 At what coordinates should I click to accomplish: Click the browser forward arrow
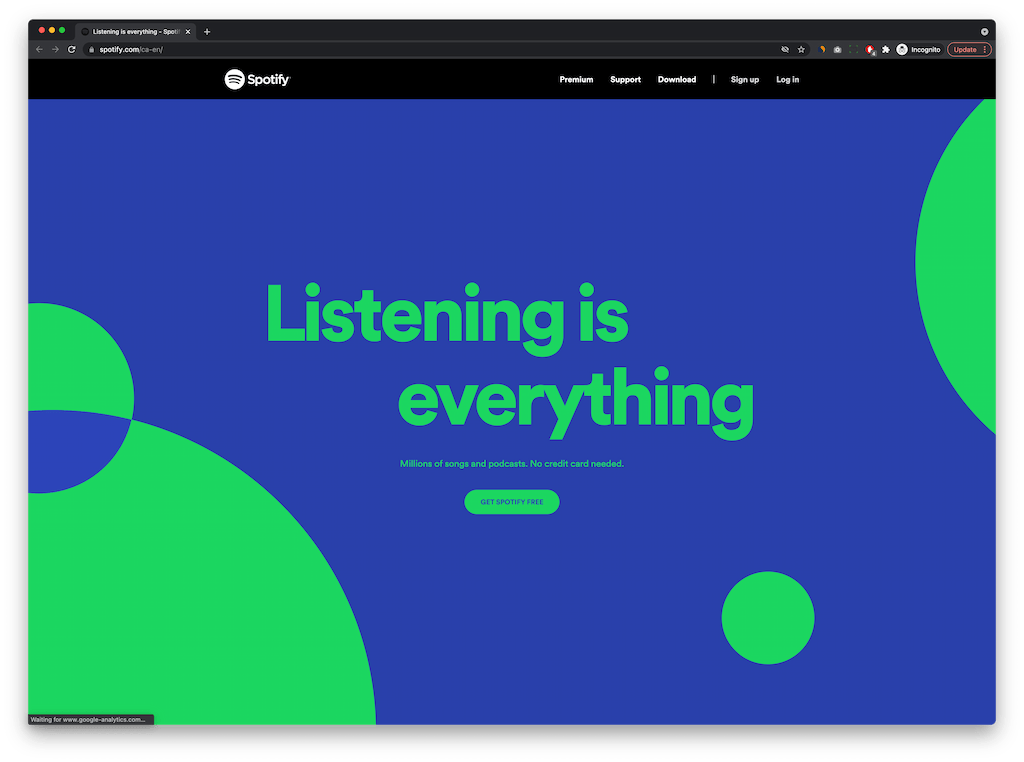[54, 49]
